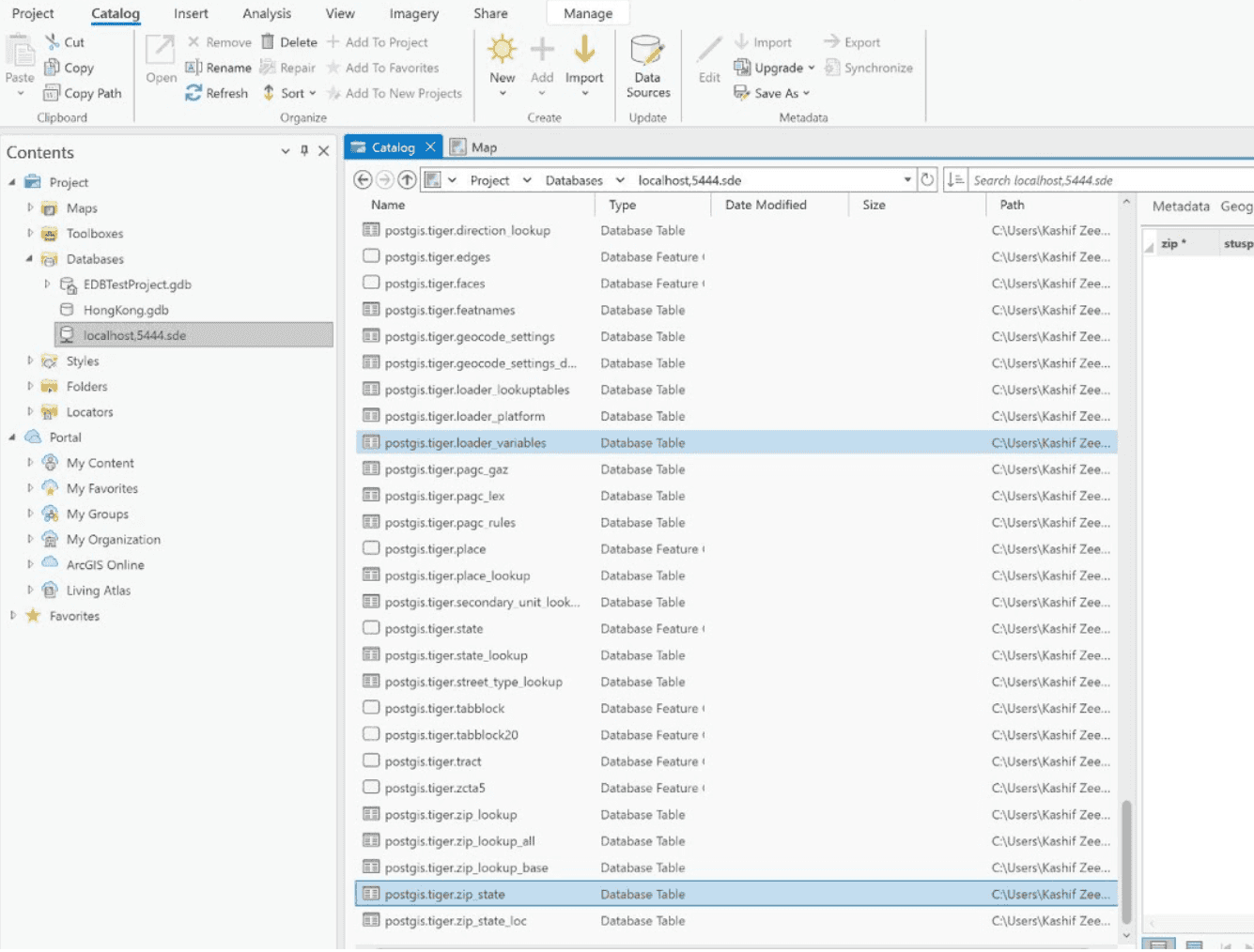Pin the Contents pane

[x=303, y=150]
